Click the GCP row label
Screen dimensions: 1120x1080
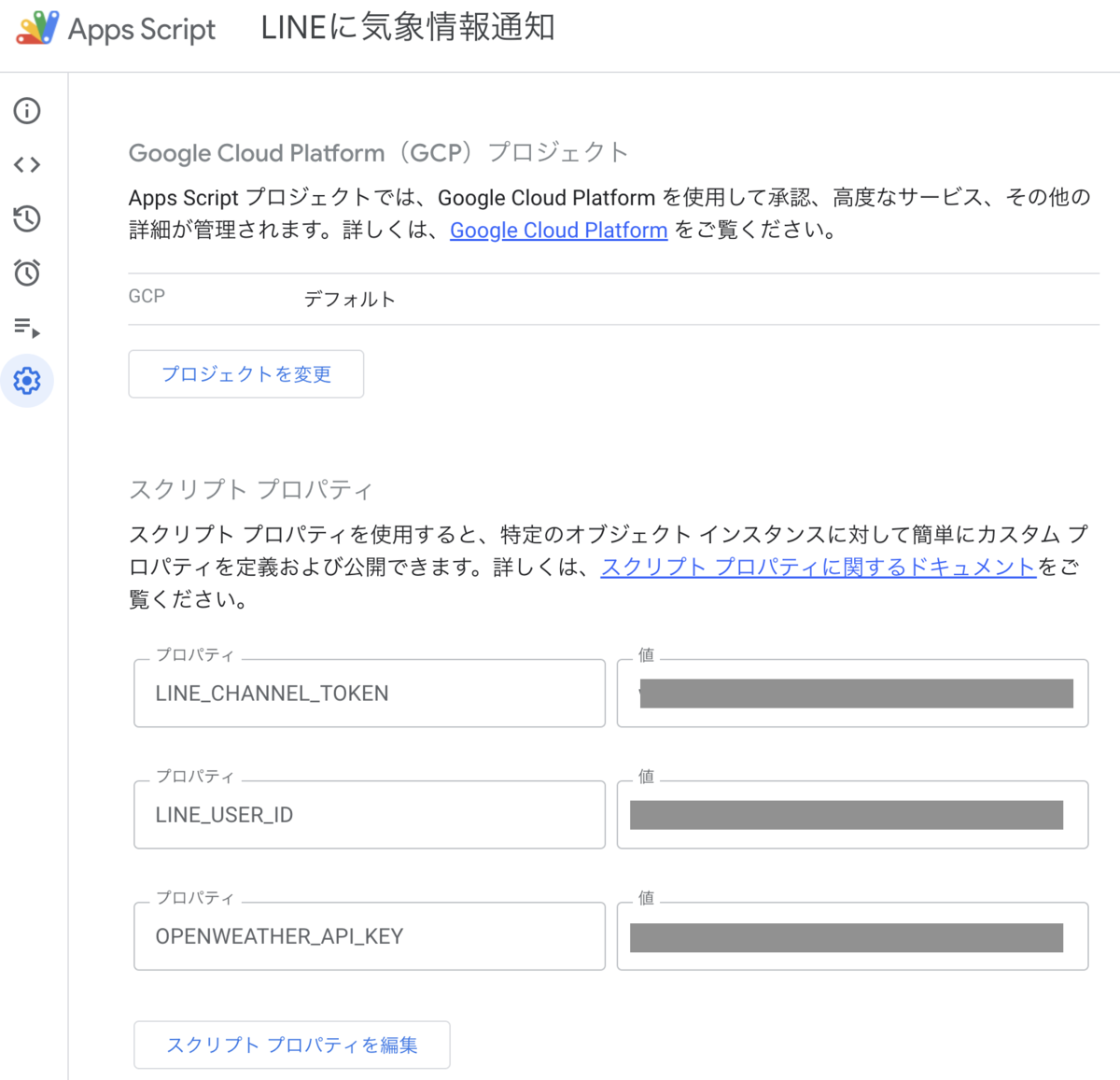click(x=147, y=297)
